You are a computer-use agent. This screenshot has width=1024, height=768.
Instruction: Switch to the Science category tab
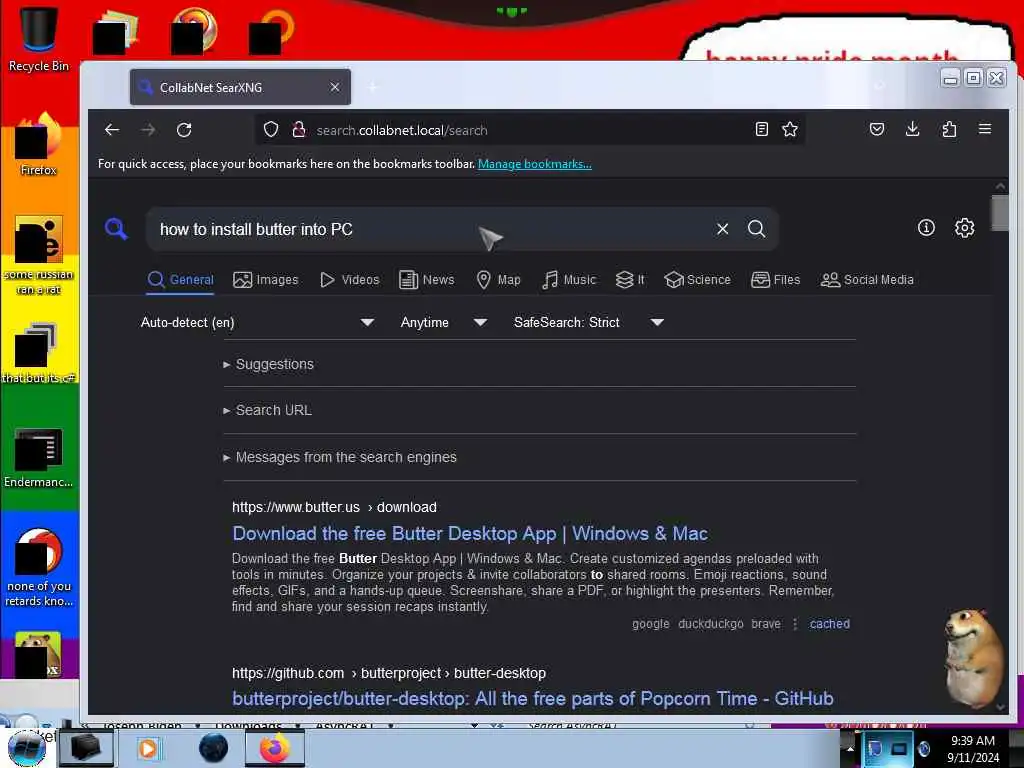click(x=697, y=280)
